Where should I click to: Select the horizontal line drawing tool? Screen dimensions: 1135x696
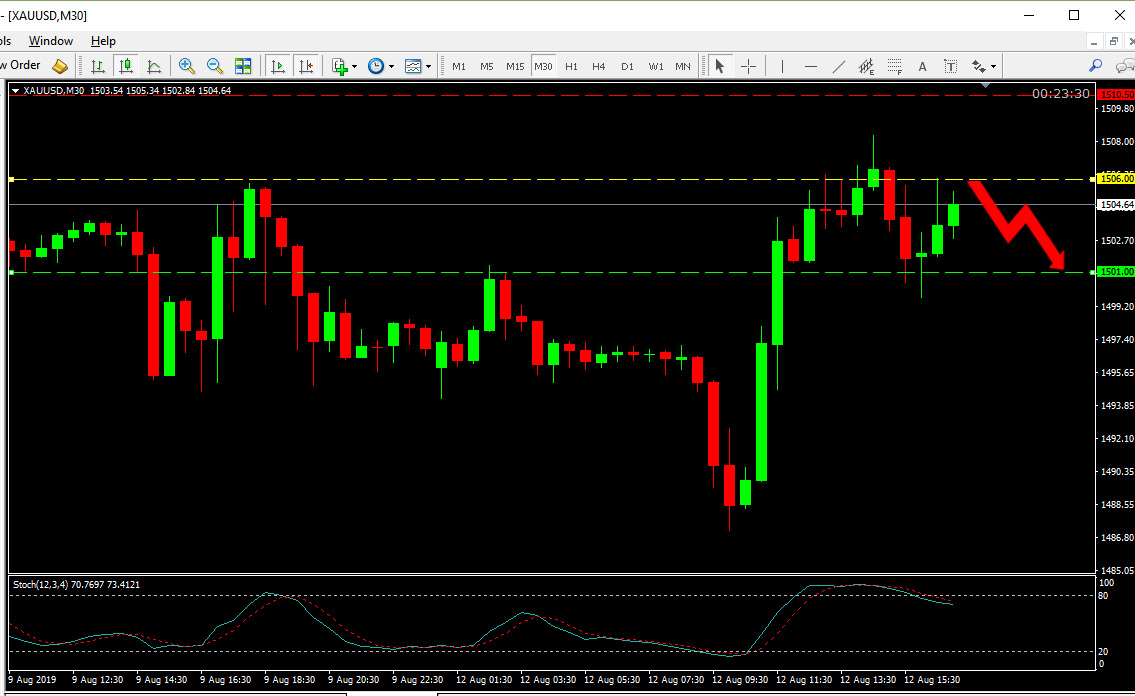811,66
